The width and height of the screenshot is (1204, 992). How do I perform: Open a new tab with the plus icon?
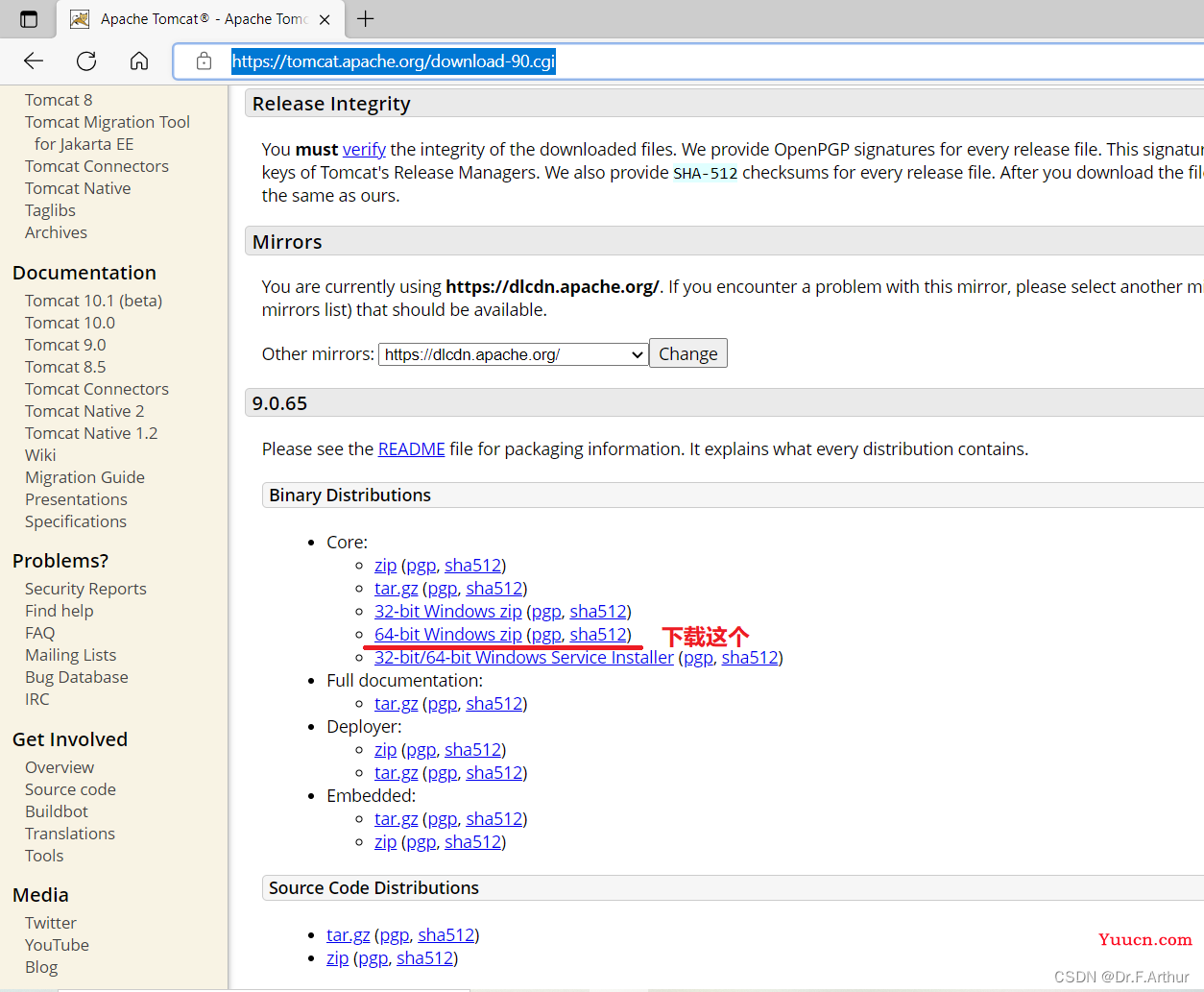(x=366, y=18)
